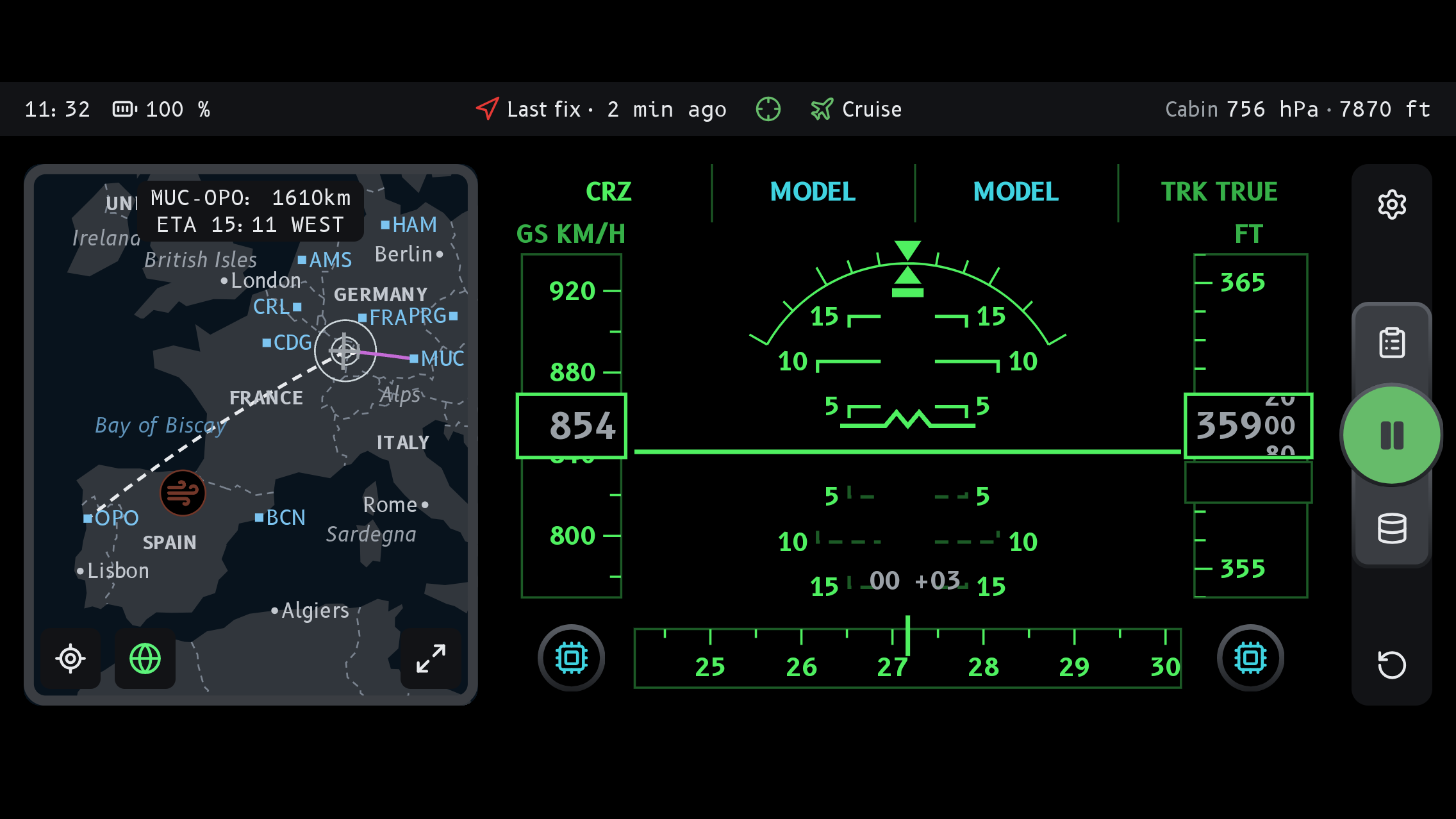
Task: Open the clipboard checklist panel
Action: pos(1392,343)
